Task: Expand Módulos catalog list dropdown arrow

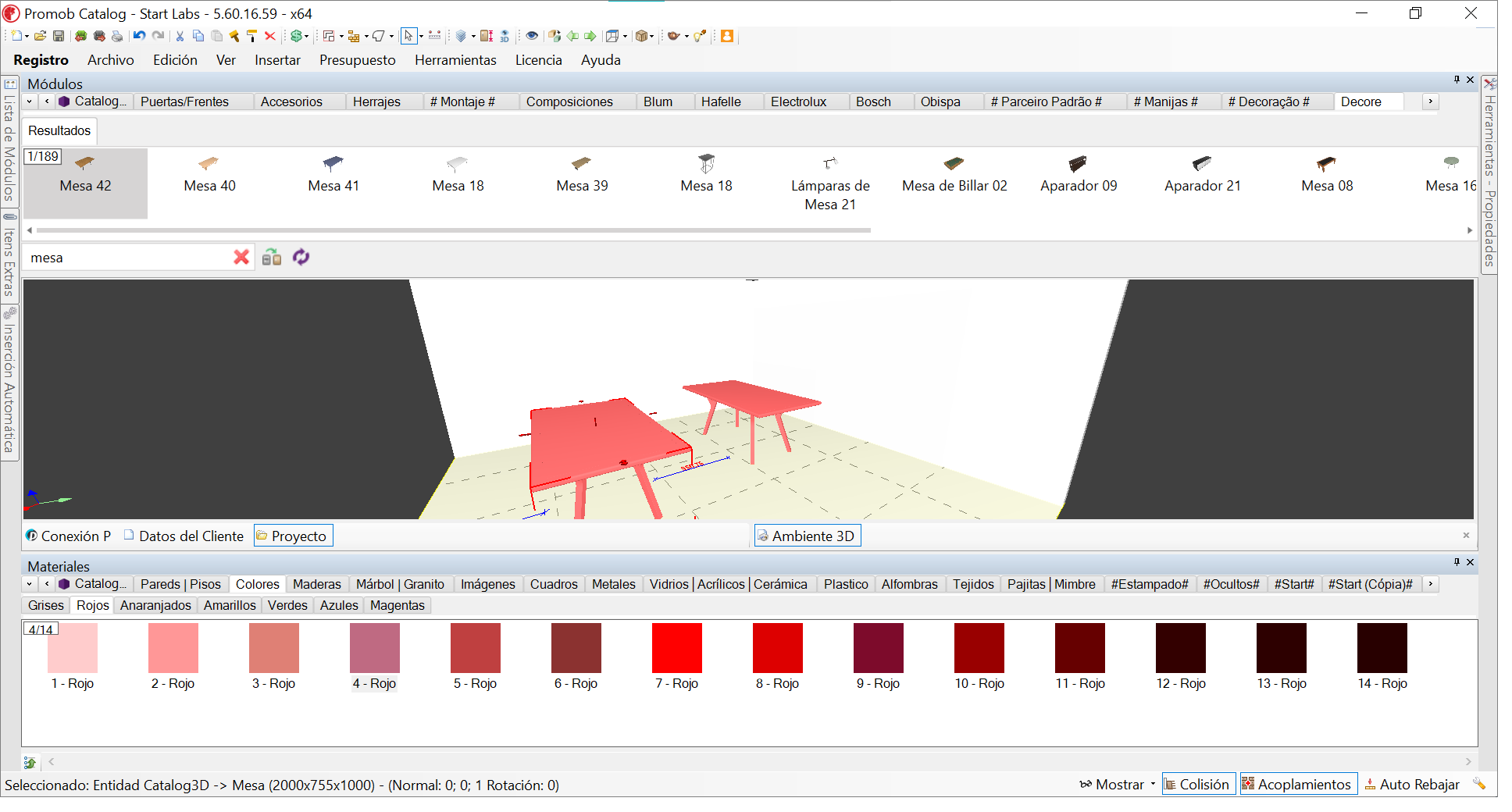Action: [x=30, y=101]
